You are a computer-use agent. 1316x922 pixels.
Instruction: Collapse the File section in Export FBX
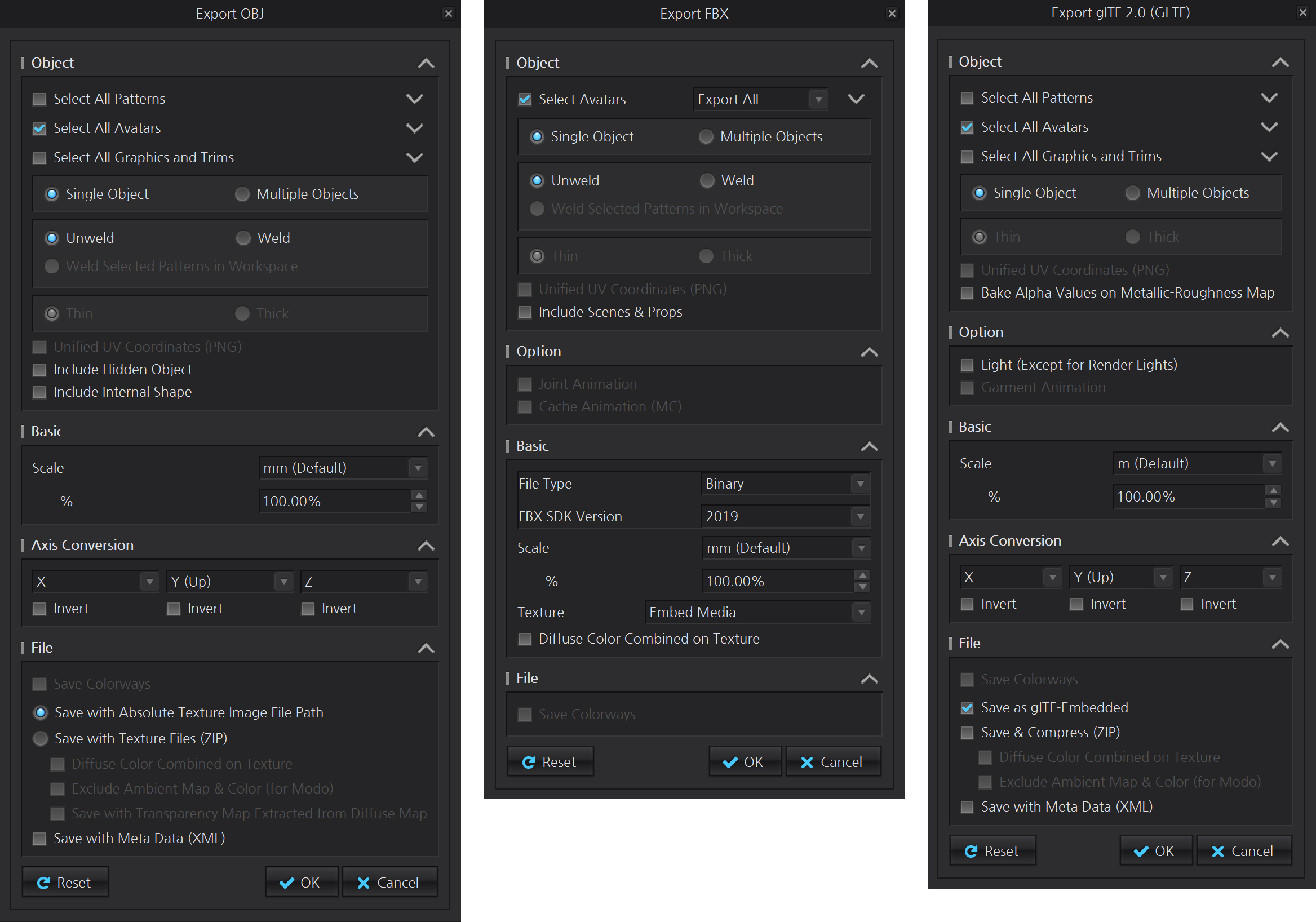[x=870, y=679]
